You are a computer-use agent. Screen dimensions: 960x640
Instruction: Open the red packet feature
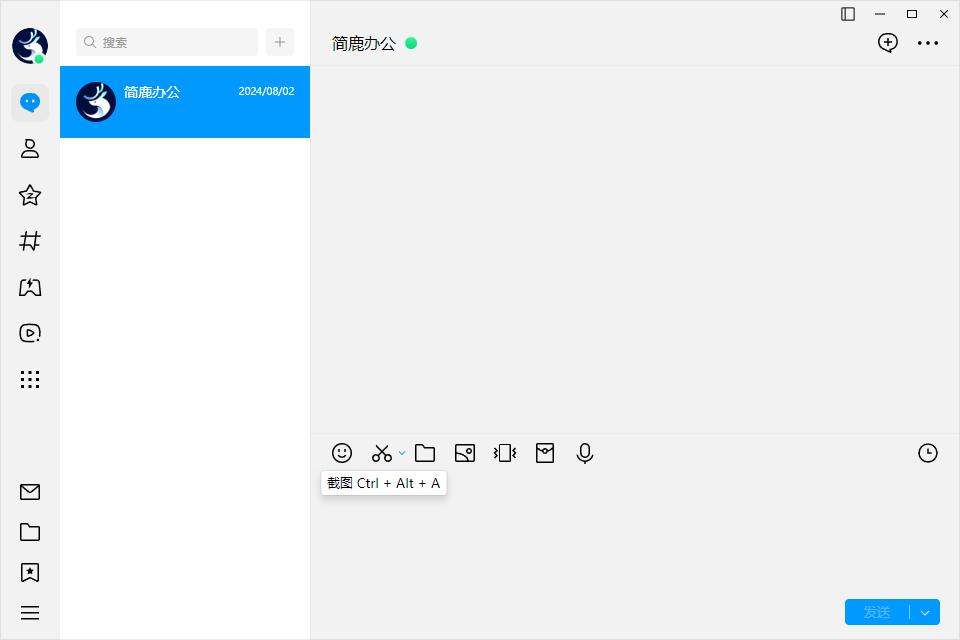pos(545,453)
